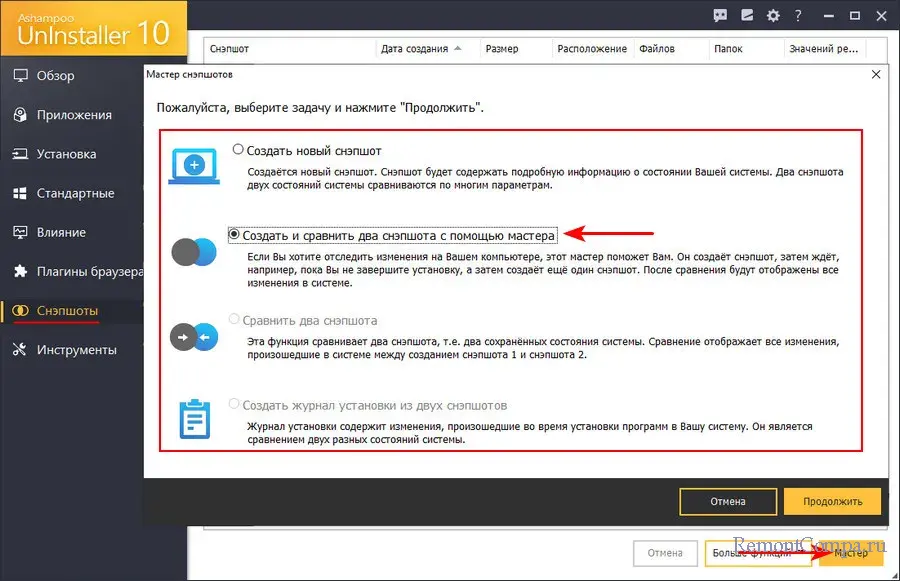Sort by the 'Дата создания' column header
Viewport: 900px width, 581px height.
point(418,49)
